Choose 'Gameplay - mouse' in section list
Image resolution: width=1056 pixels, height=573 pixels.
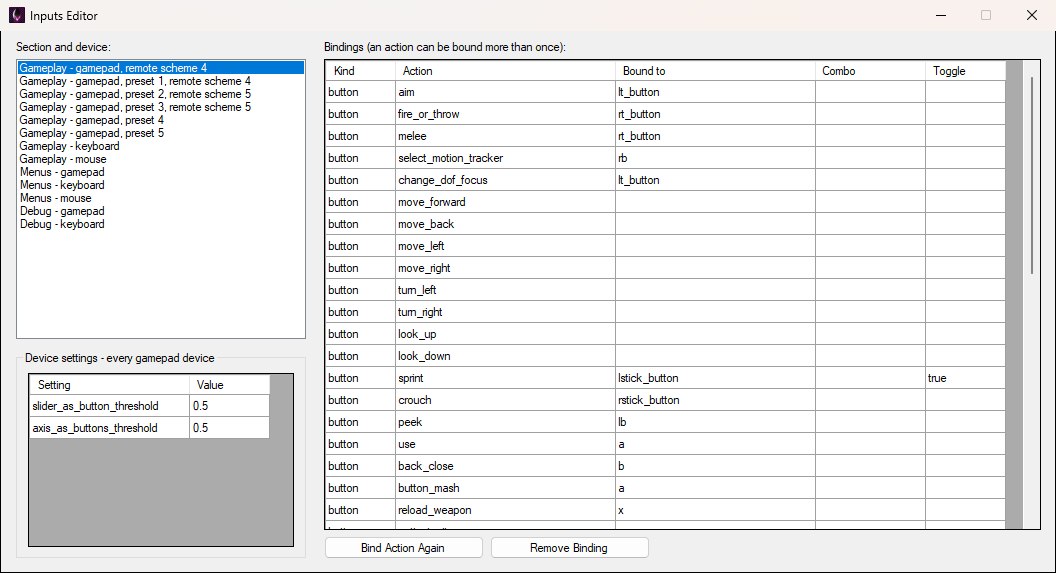161,159
